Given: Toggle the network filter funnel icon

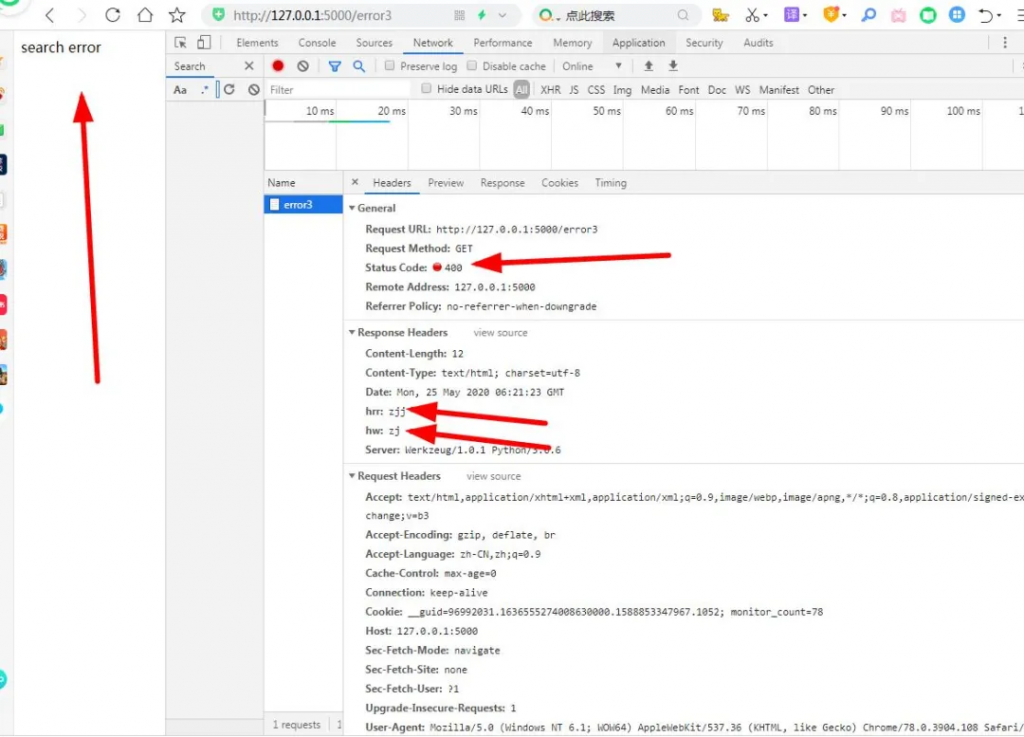Looking at the screenshot, I should (x=335, y=66).
